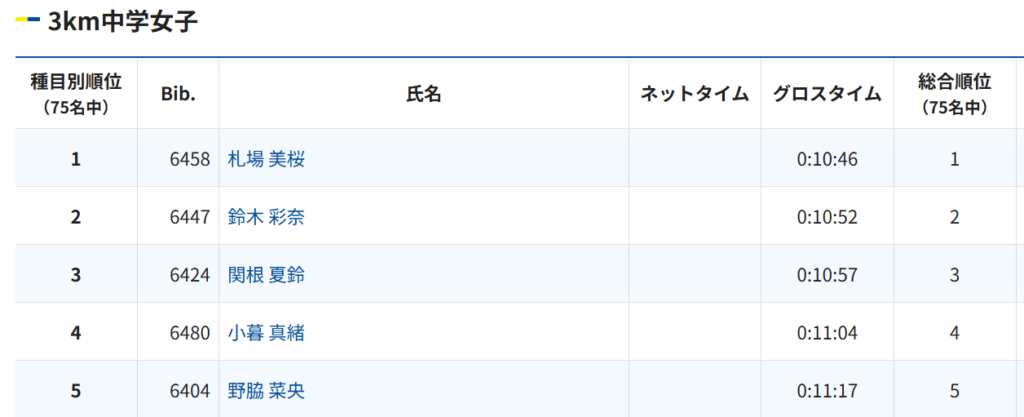
Task: Click the name link 鈴木 彩奈
Action: [266, 217]
